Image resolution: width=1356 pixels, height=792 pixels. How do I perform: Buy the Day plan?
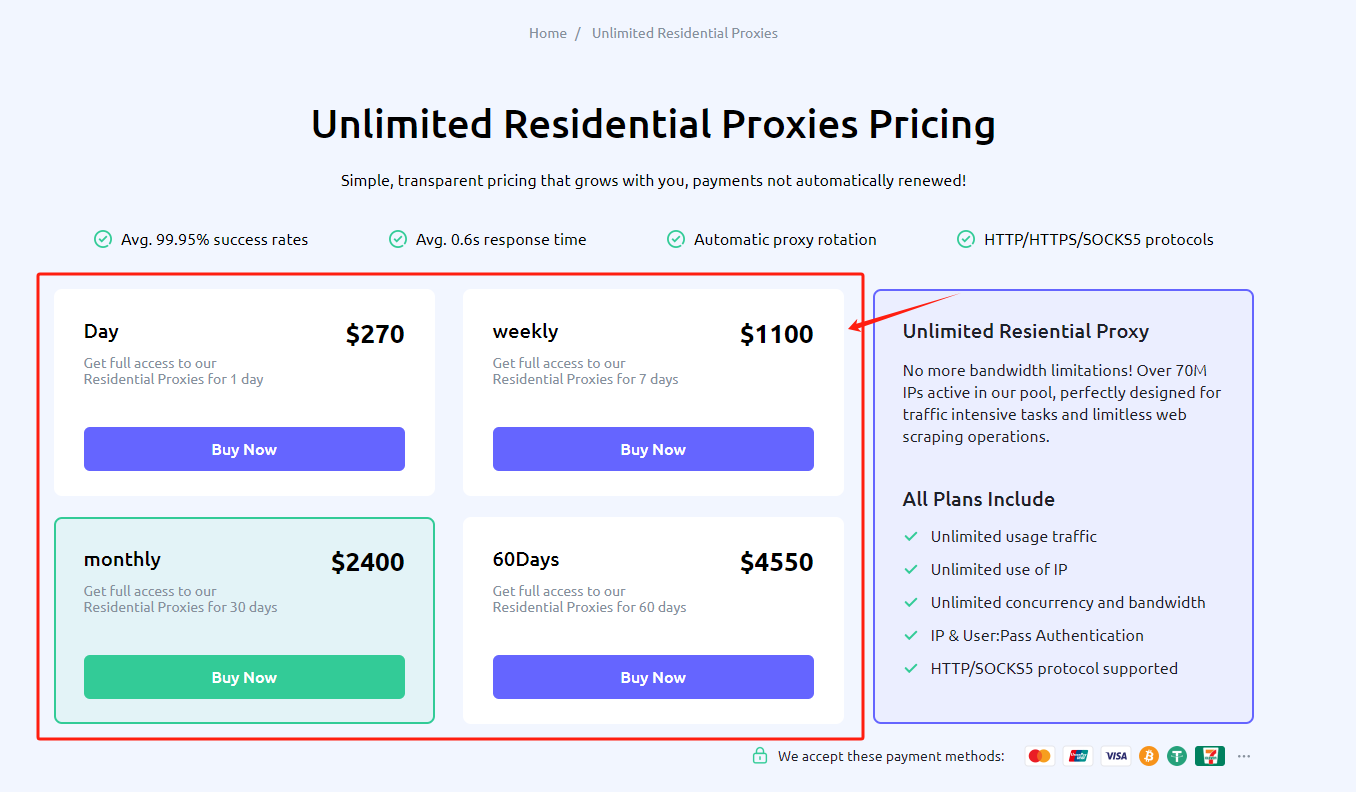pyautogui.click(x=244, y=449)
